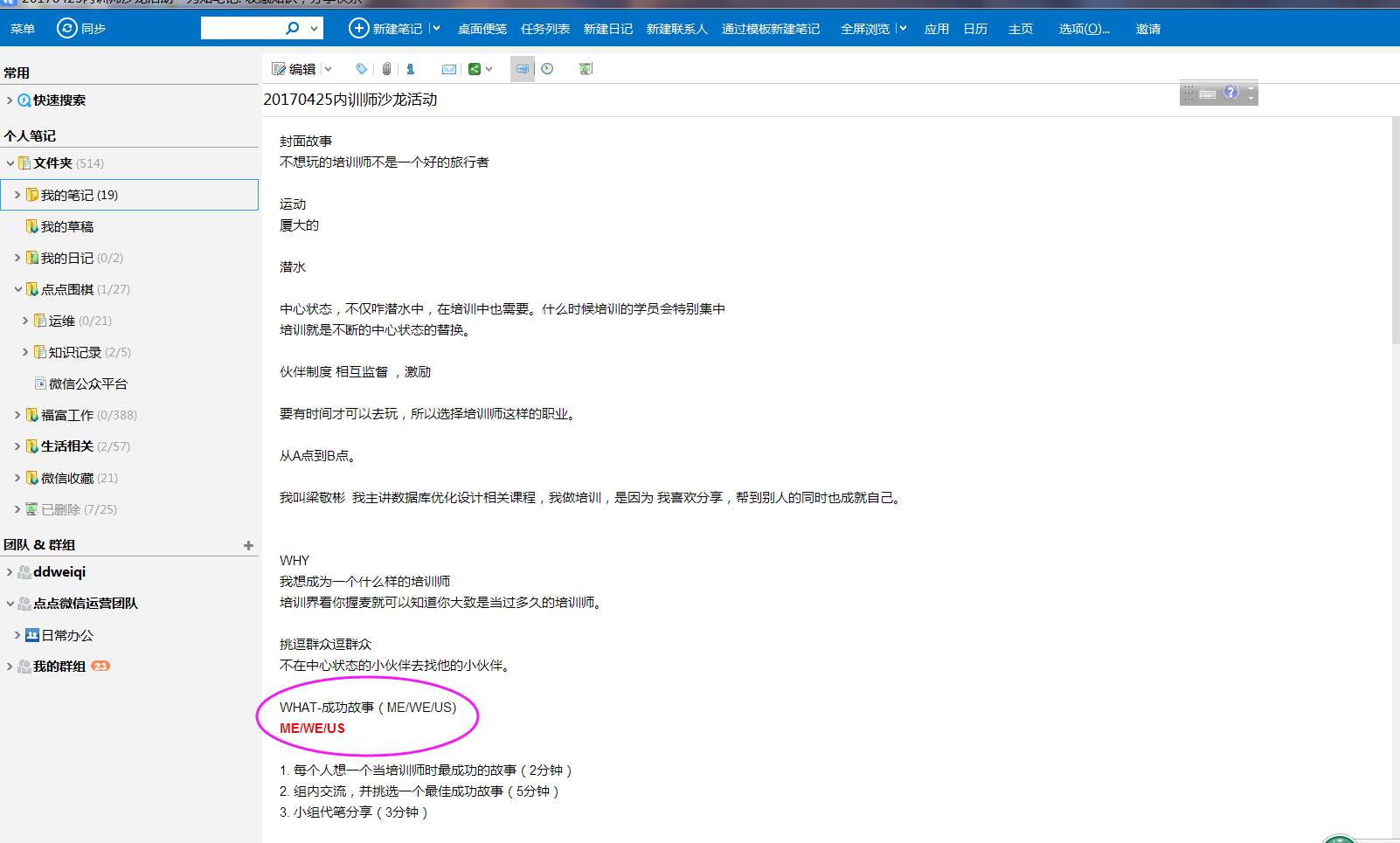
Task: Click the tag icon in note toolbar
Action: pyautogui.click(x=361, y=69)
